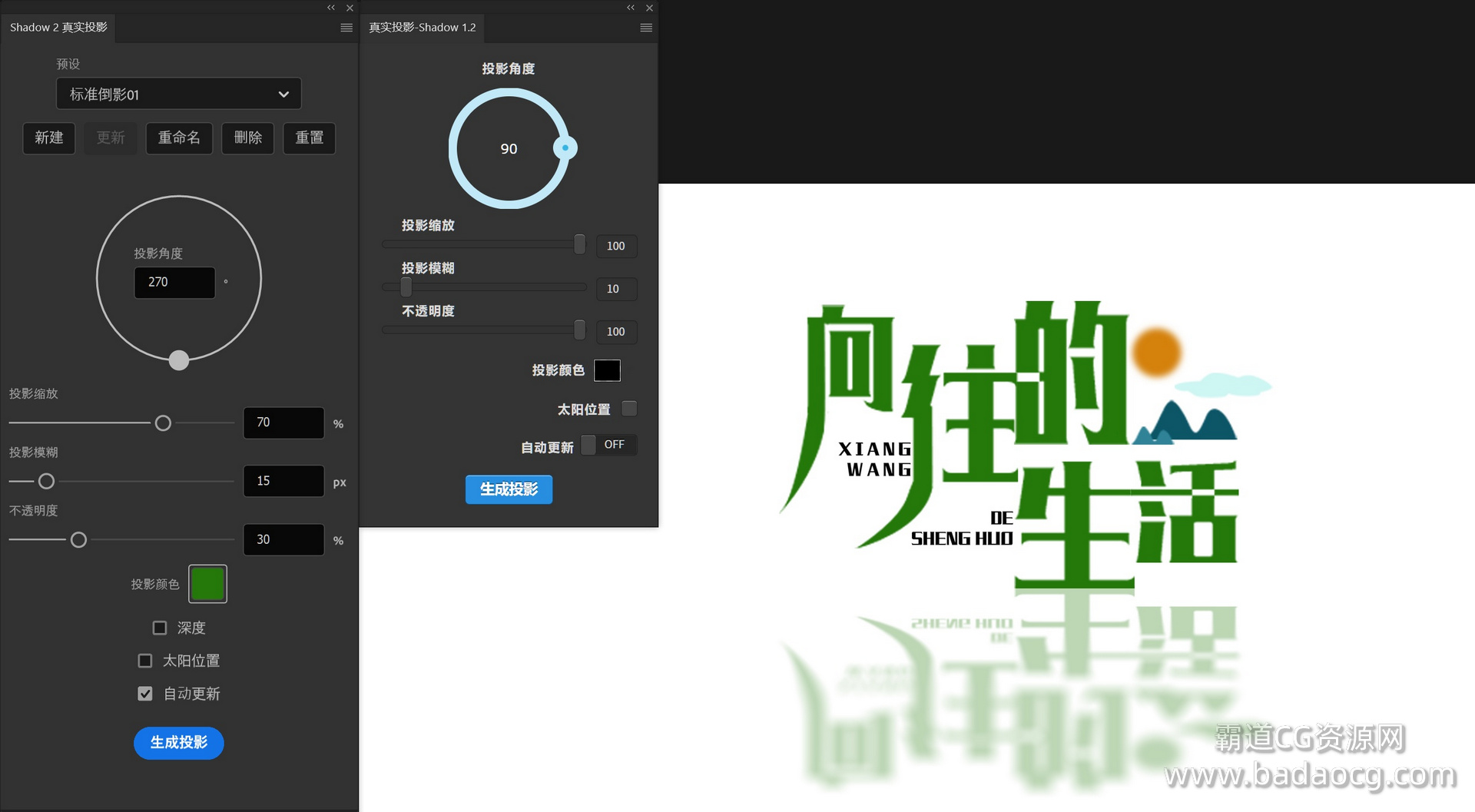Click the 投影模糊 value field showing 15
This screenshot has width=1475, height=812.
coord(283,481)
